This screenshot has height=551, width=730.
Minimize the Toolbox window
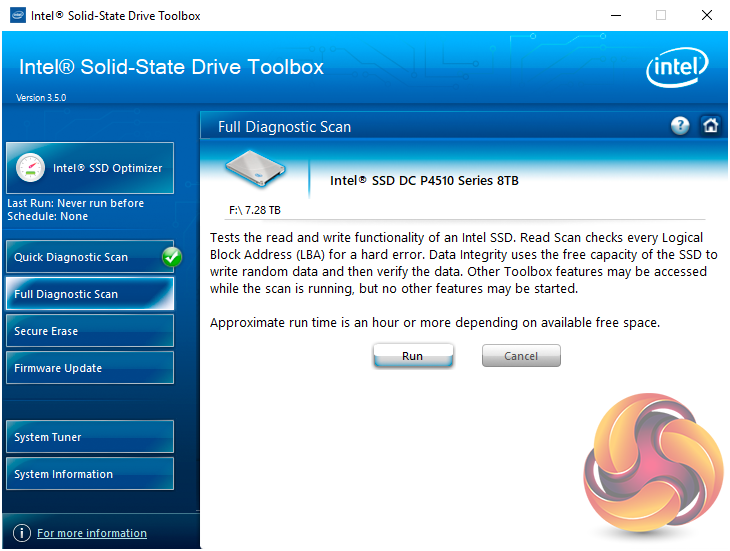(616, 15)
